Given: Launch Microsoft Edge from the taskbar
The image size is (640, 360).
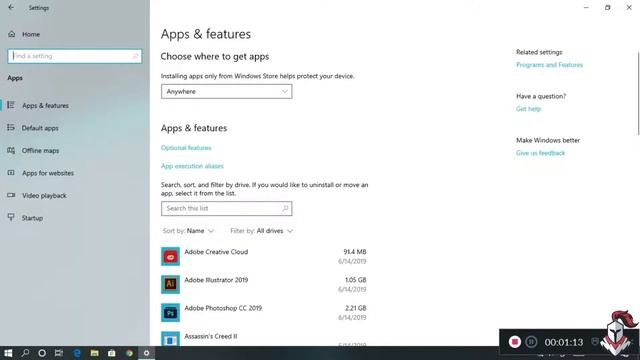Looking at the screenshot, I should click(77, 353).
